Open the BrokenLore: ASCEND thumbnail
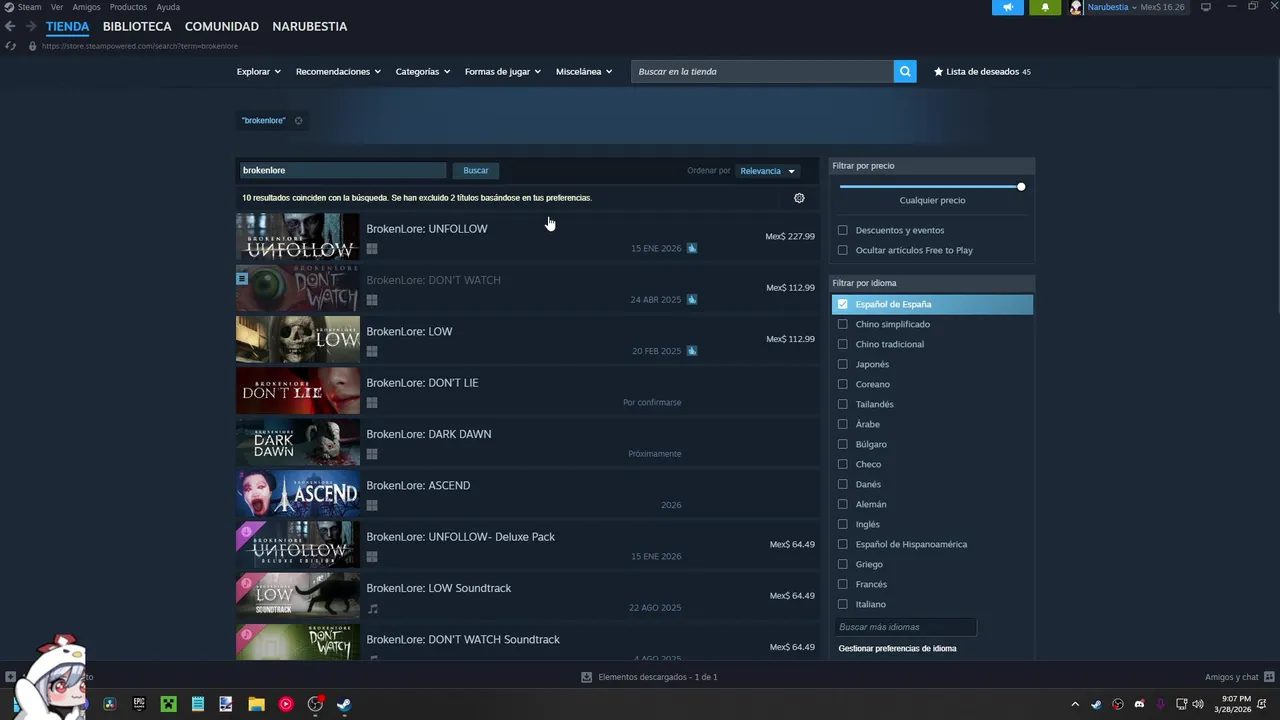 [297, 493]
